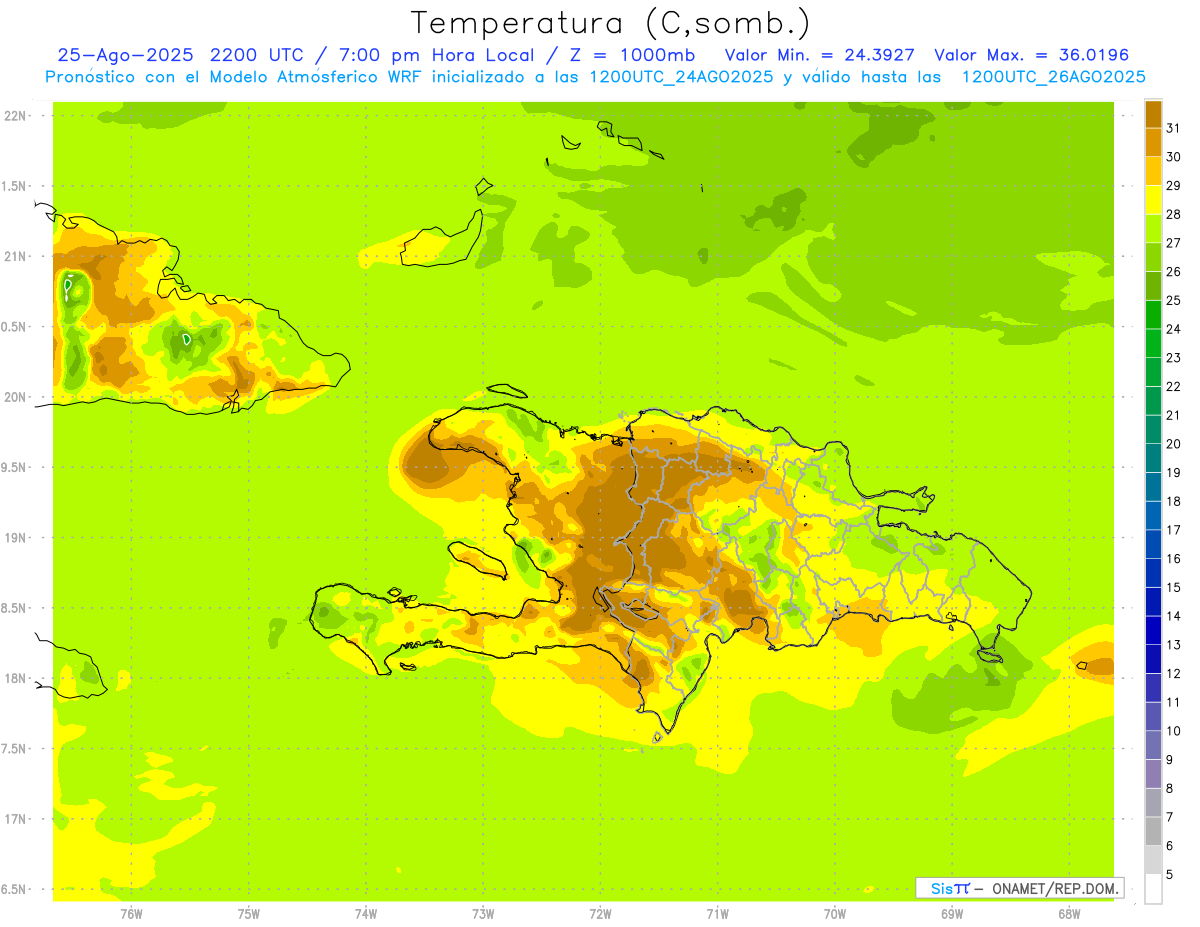Click the orange swatch between 30 and 31
This screenshot has width=1200, height=927.
pyautogui.click(x=1153, y=143)
